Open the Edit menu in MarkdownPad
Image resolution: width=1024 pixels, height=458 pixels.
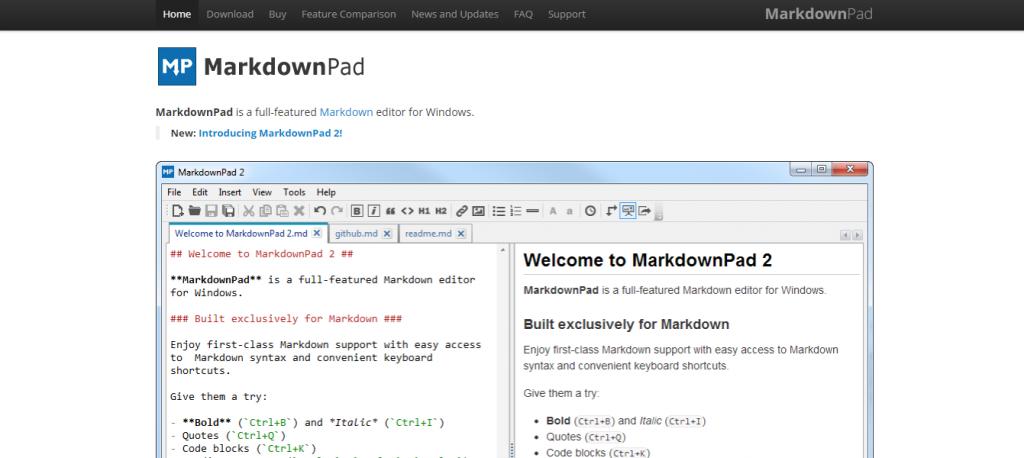pyautogui.click(x=200, y=192)
